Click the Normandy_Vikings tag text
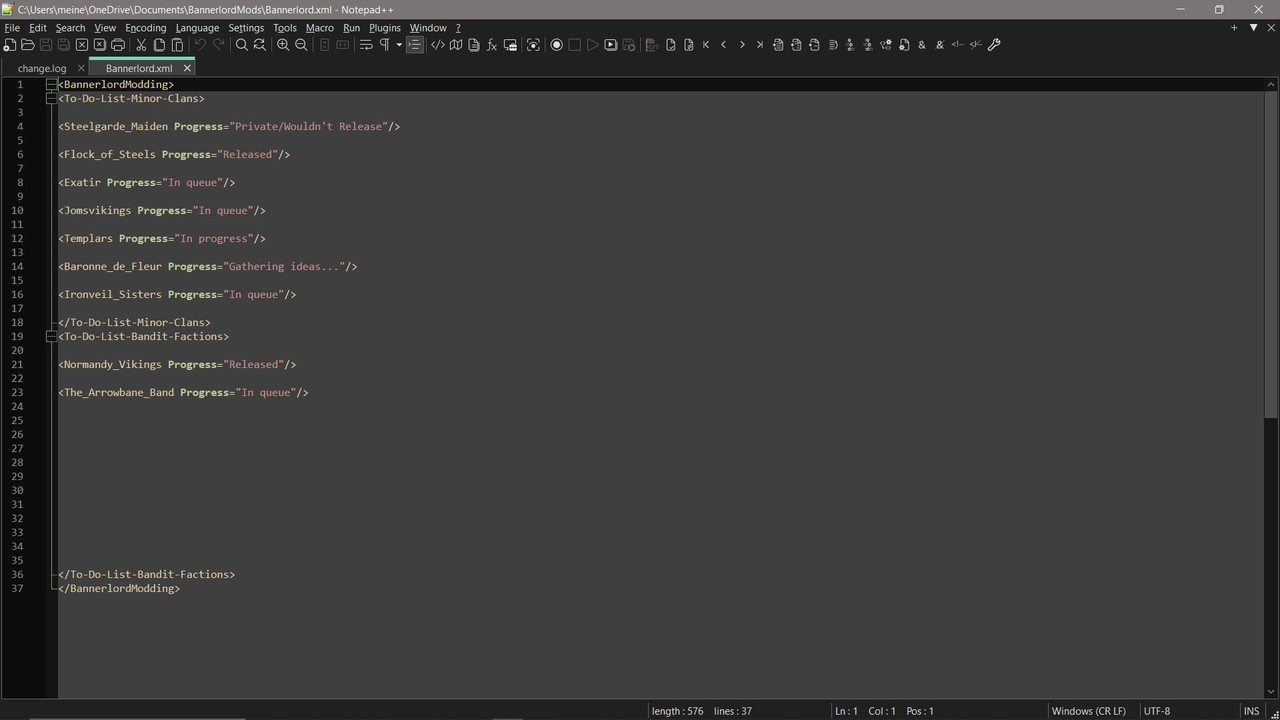Screen dimensions: 1280x720 coord(112,365)
